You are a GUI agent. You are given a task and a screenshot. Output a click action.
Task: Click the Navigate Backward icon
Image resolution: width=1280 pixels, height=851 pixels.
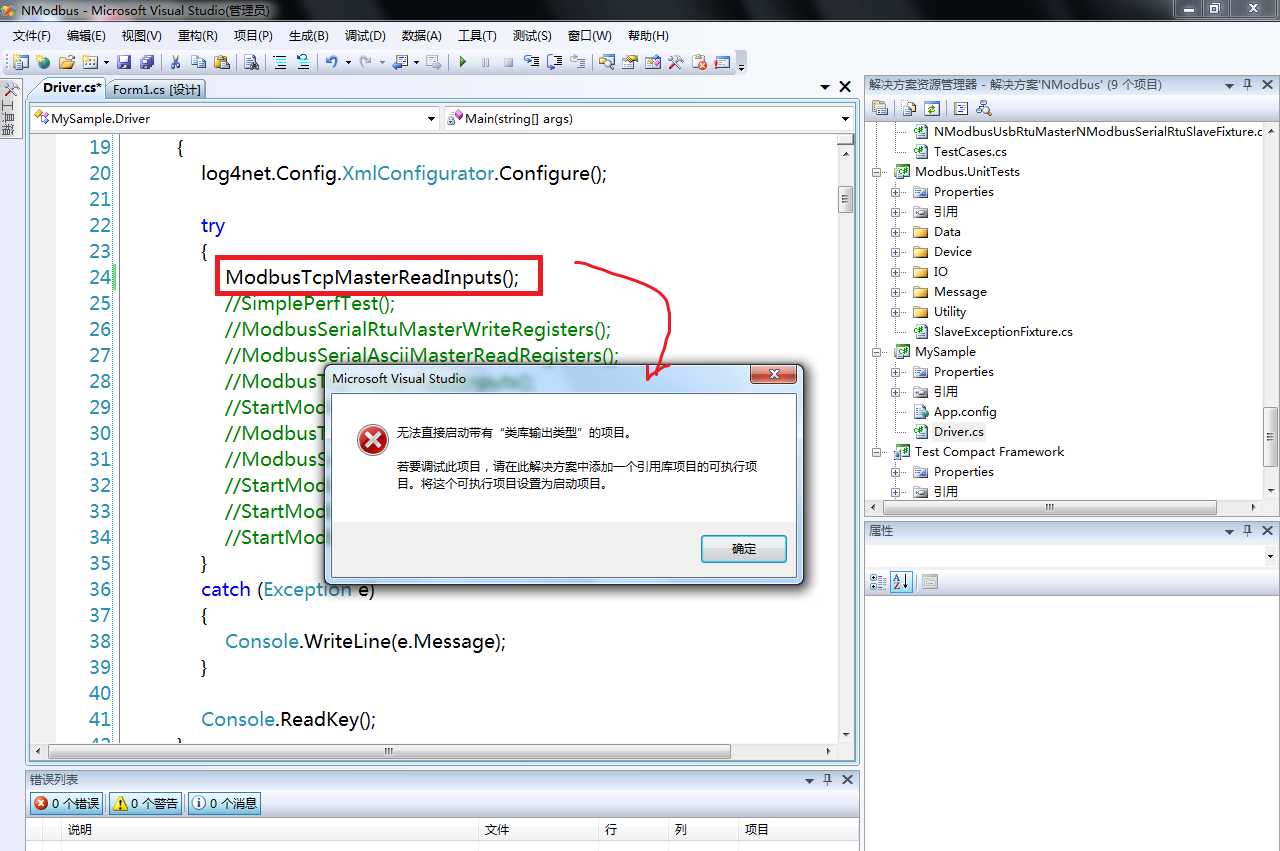point(399,62)
